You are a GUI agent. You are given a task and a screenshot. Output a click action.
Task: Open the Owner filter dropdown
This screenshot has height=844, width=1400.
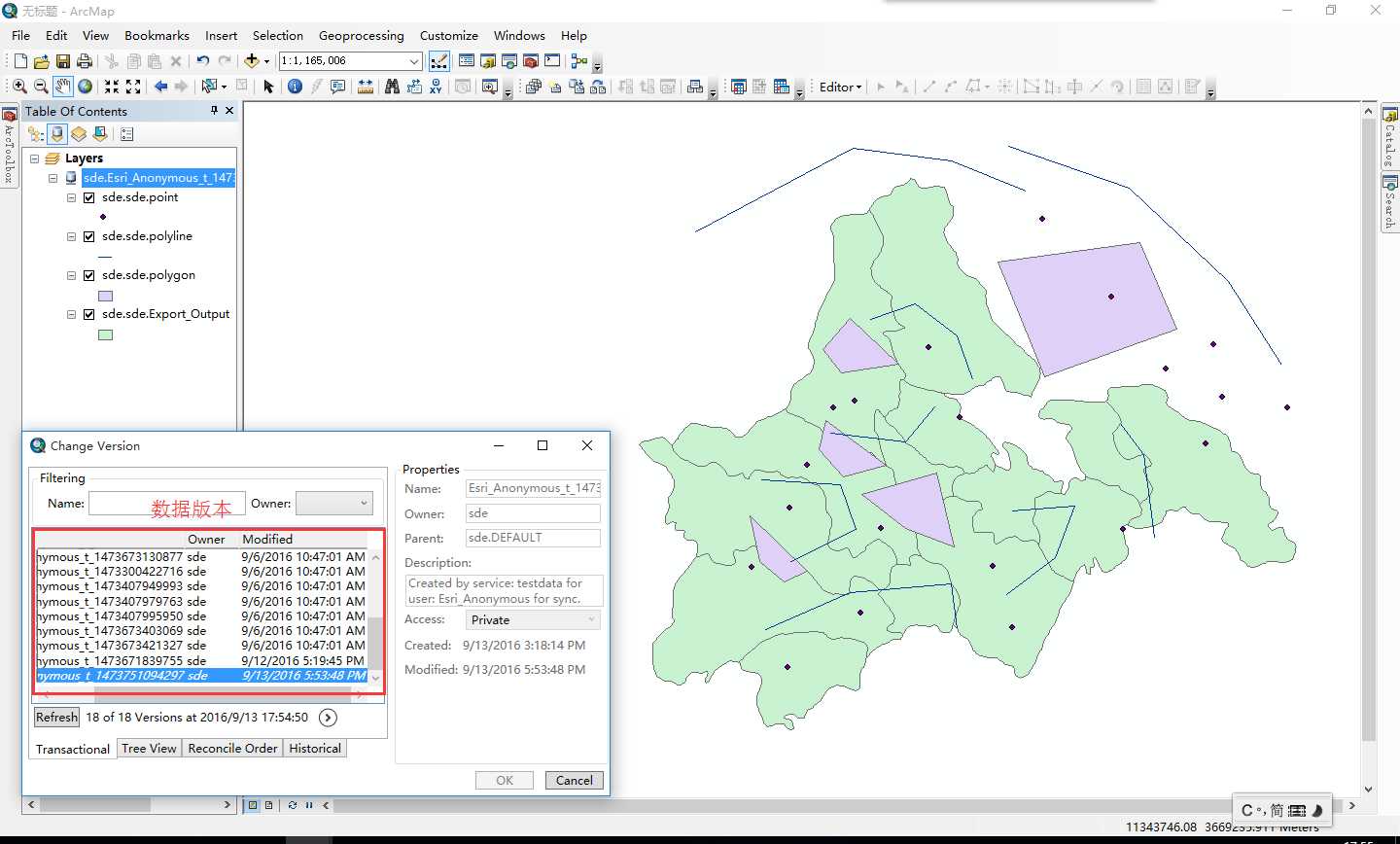334,503
